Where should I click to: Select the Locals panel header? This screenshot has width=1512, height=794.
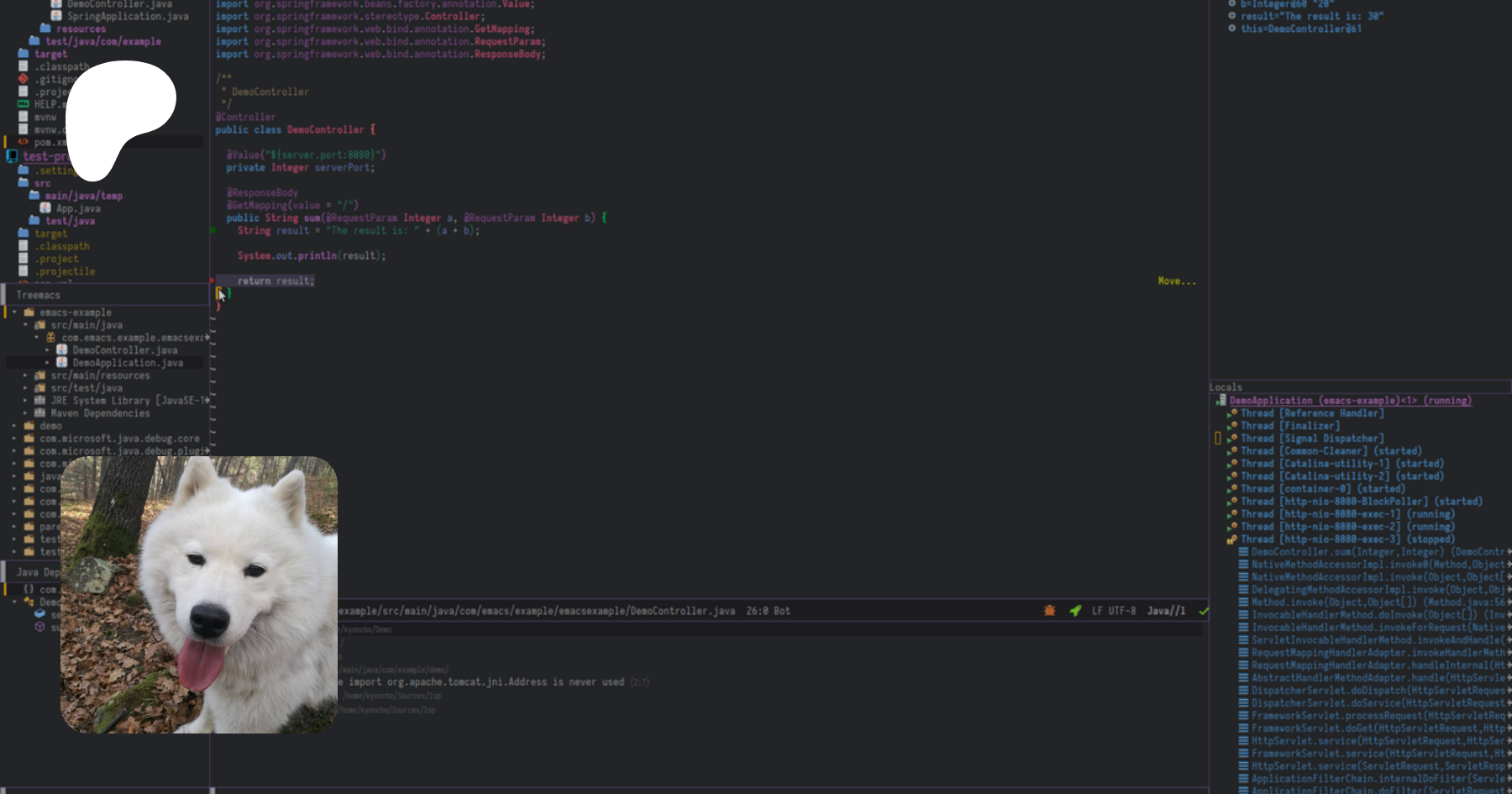pos(1226,387)
